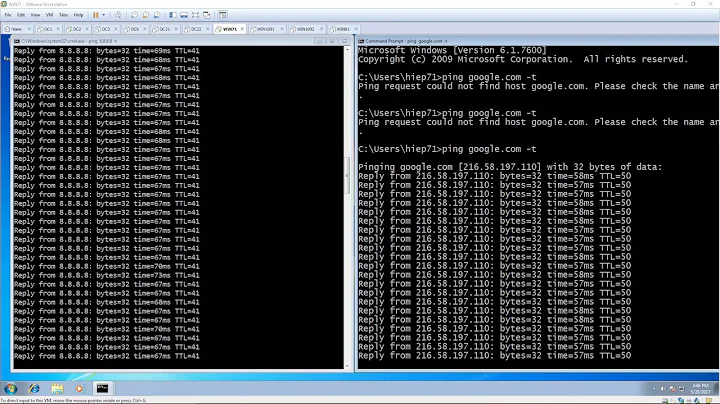
Task: Open Windows Explorer from the taskbar
Action: 57,389
